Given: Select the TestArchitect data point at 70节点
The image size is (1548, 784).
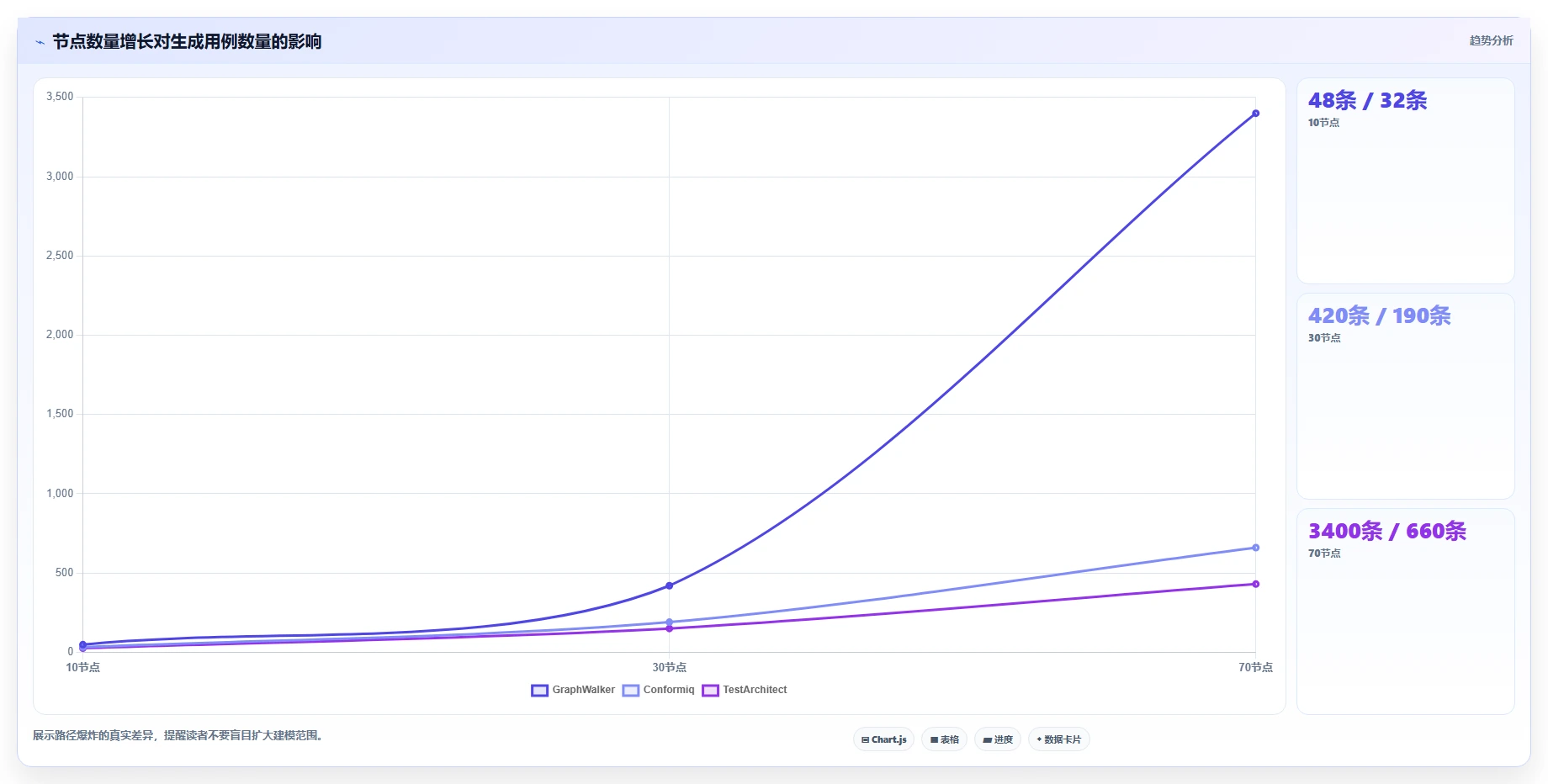Looking at the screenshot, I should tap(1255, 584).
